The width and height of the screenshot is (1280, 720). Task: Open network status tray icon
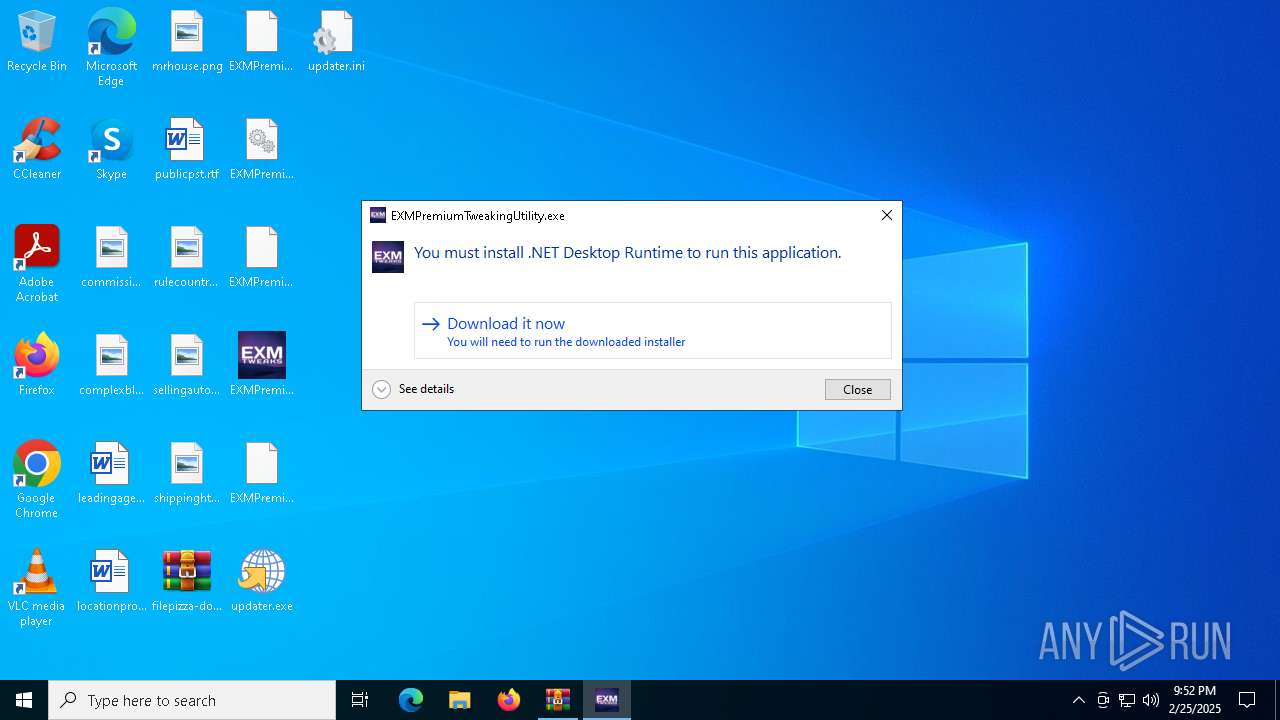click(x=1127, y=700)
